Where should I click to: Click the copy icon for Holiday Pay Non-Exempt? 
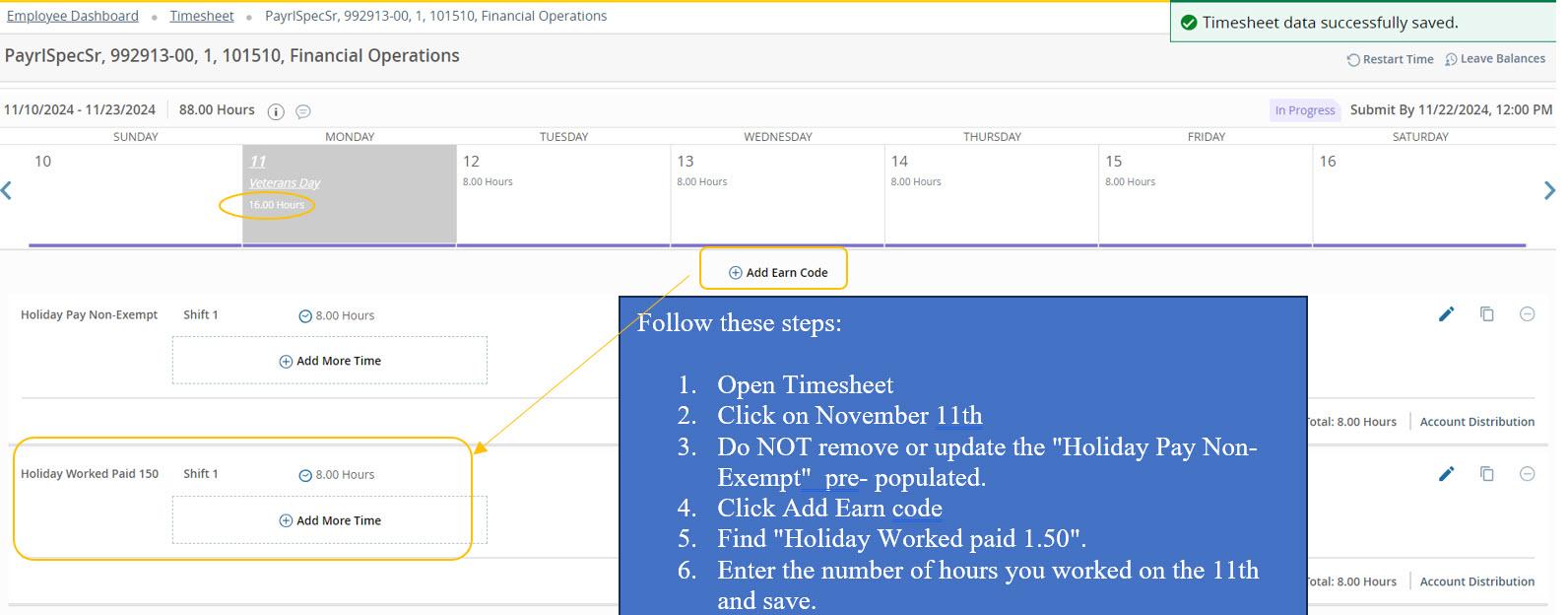coord(1486,314)
